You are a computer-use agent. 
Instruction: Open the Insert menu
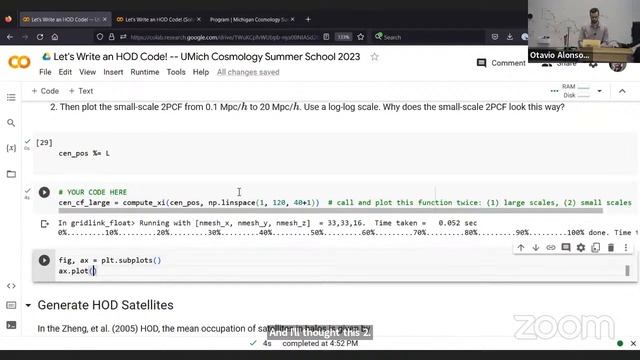pyautogui.click(x=113, y=72)
